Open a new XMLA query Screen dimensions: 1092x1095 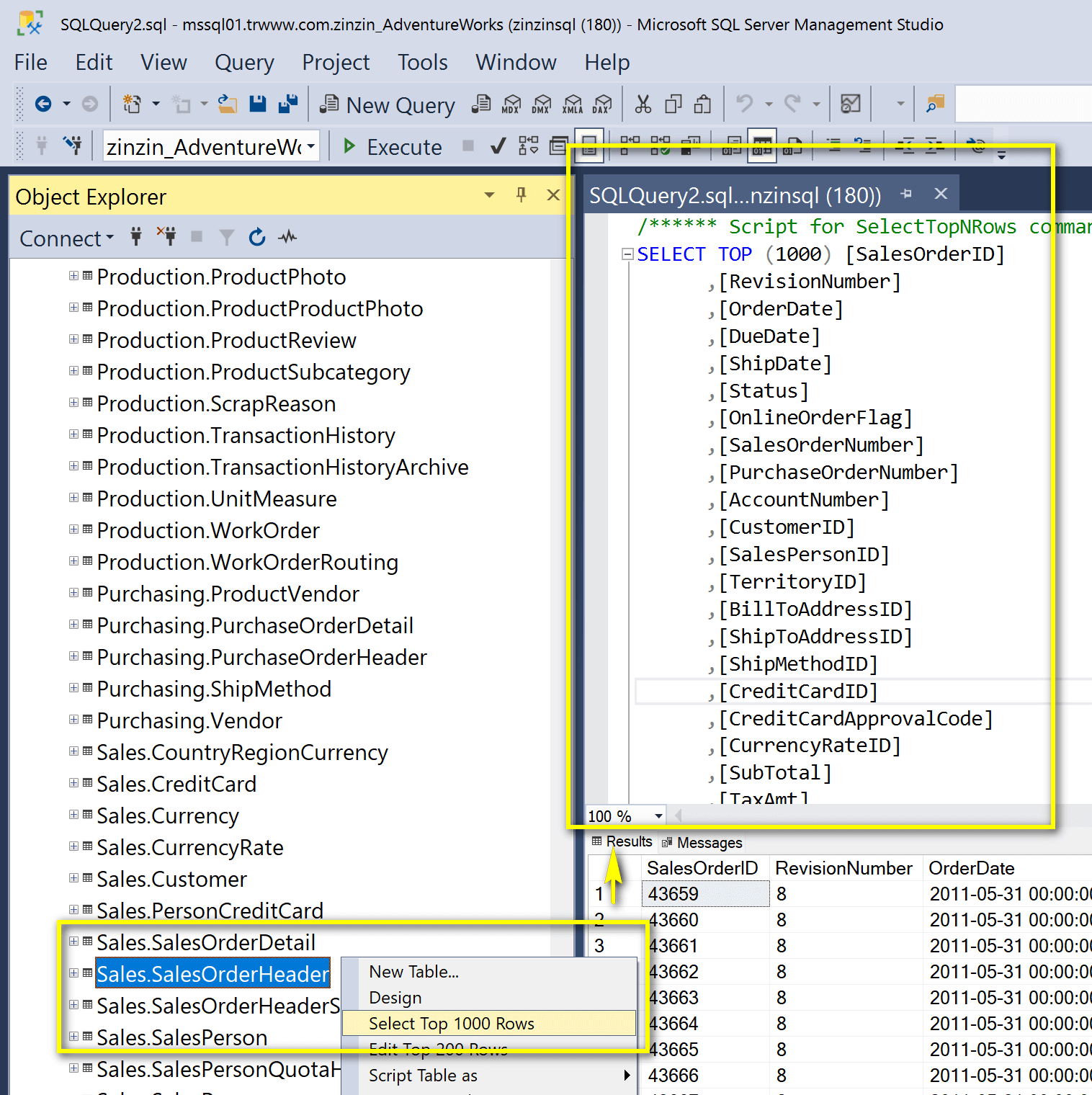click(x=573, y=104)
